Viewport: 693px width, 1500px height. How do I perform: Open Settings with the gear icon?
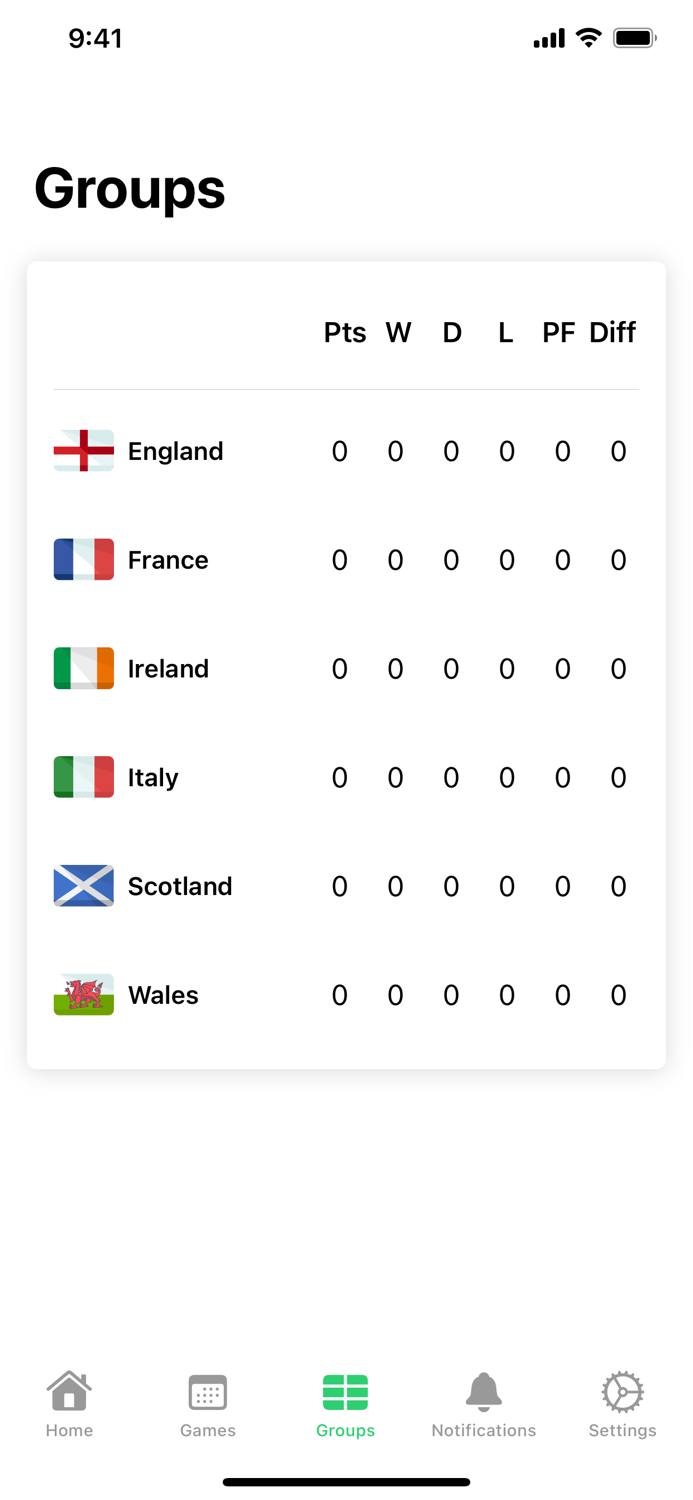tap(621, 1390)
